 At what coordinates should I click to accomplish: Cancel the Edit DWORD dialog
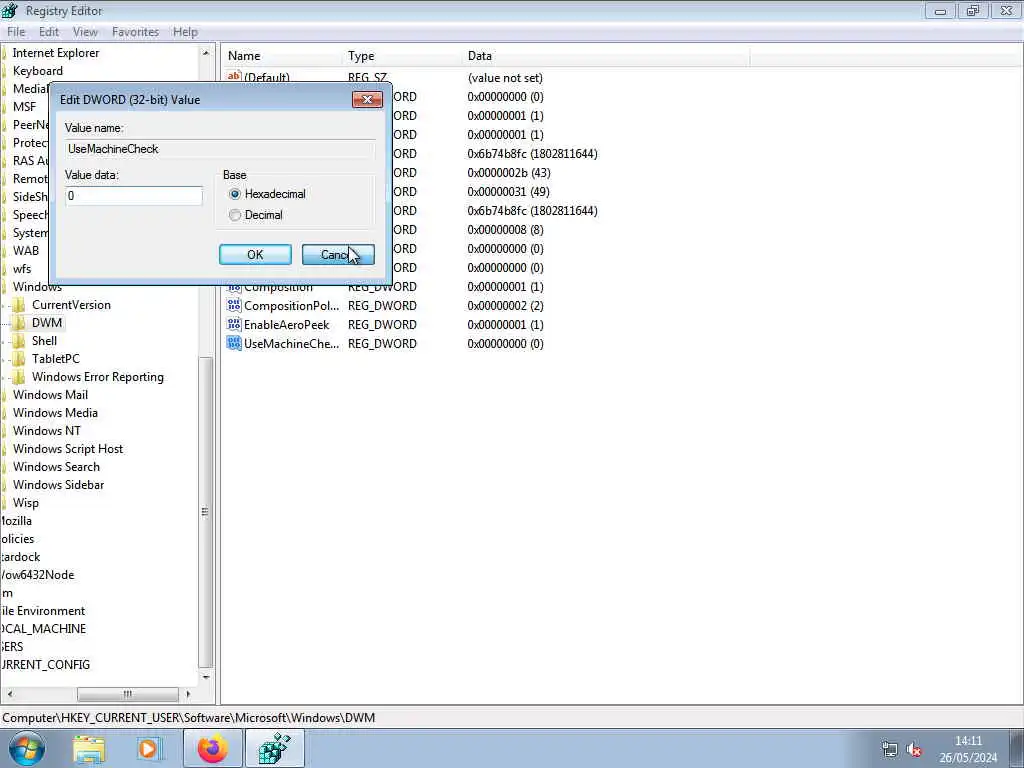click(338, 255)
